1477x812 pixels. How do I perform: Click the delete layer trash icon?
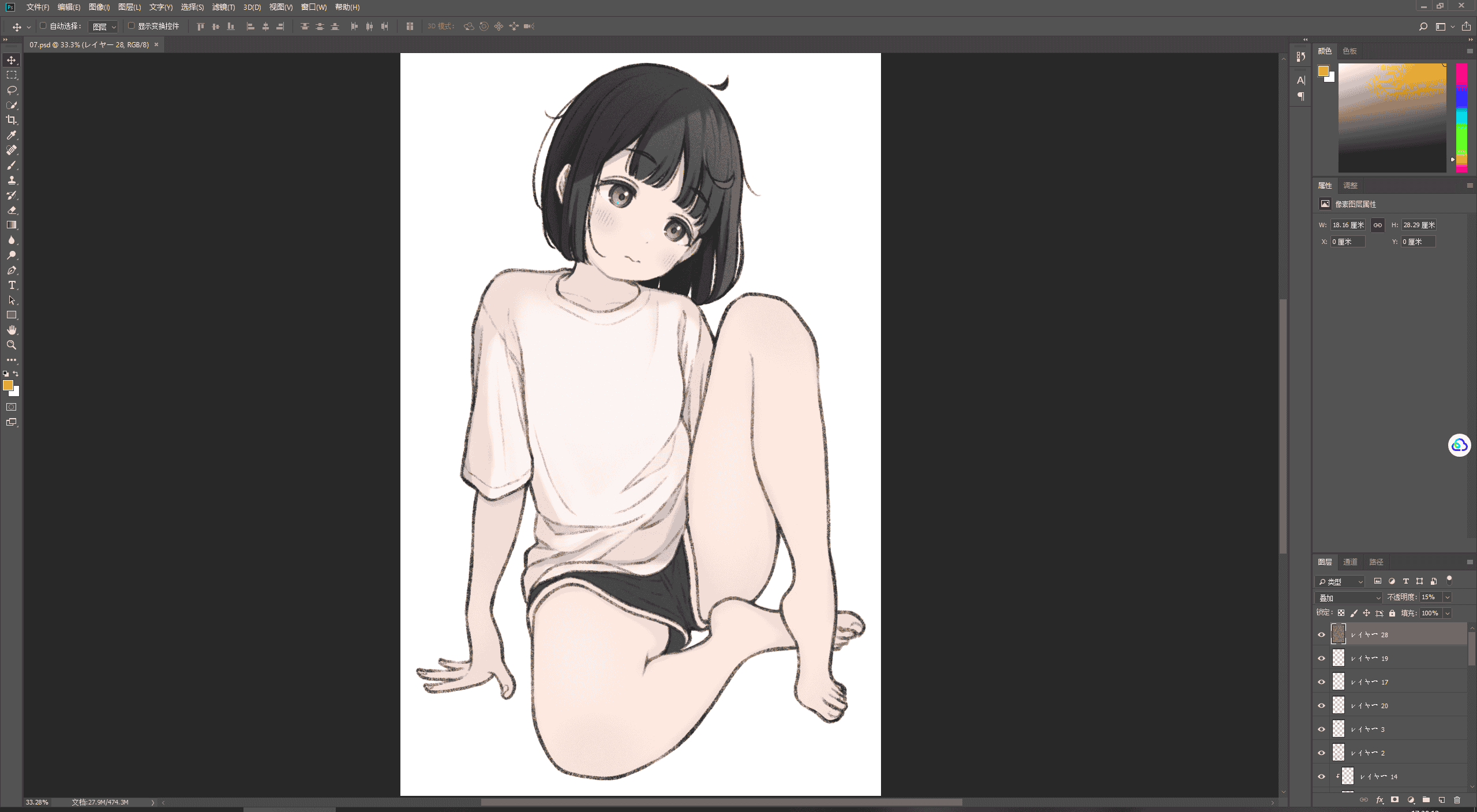(x=1457, y=800)
